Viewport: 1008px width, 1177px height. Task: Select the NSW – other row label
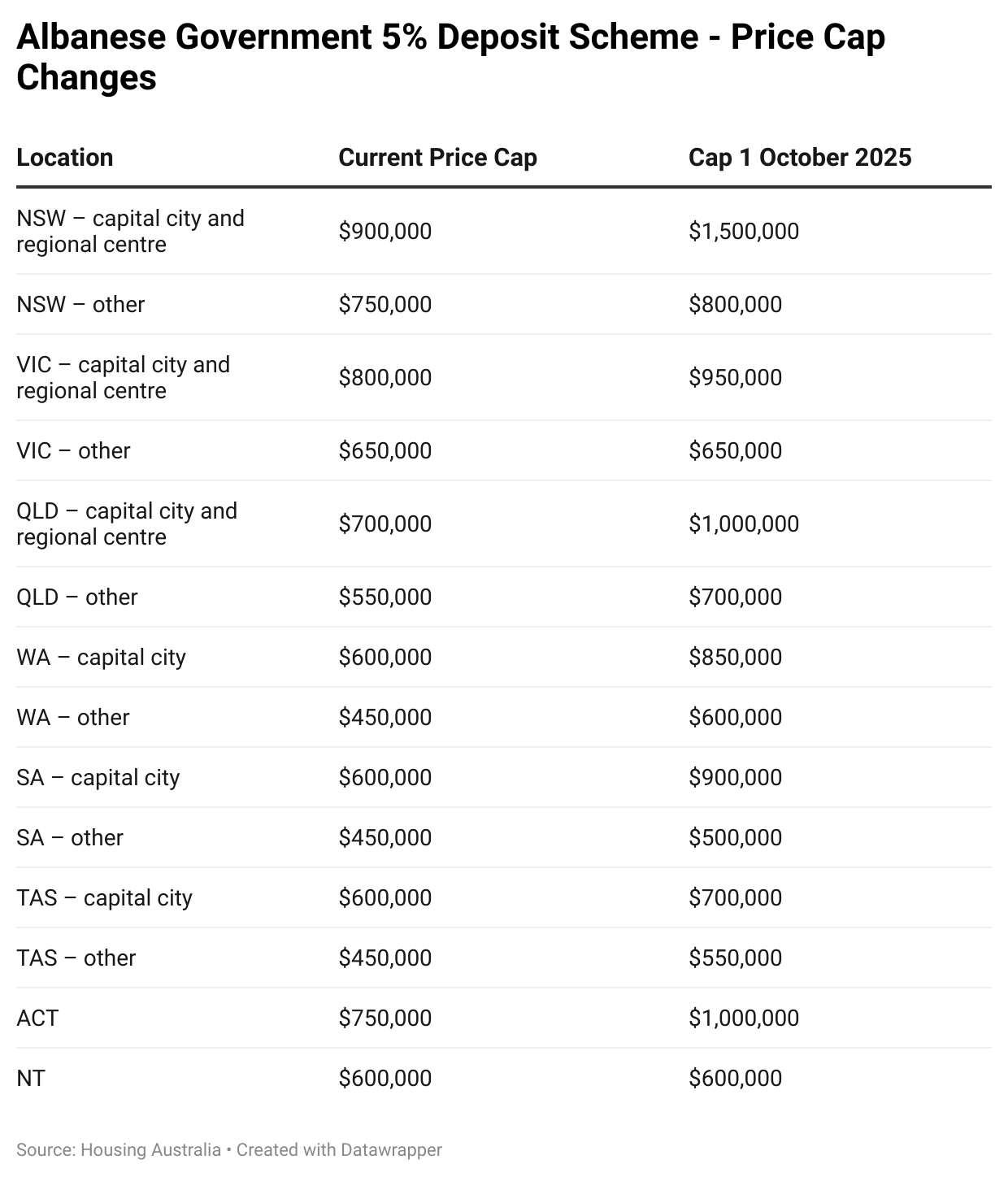click(x=80, y=305)
